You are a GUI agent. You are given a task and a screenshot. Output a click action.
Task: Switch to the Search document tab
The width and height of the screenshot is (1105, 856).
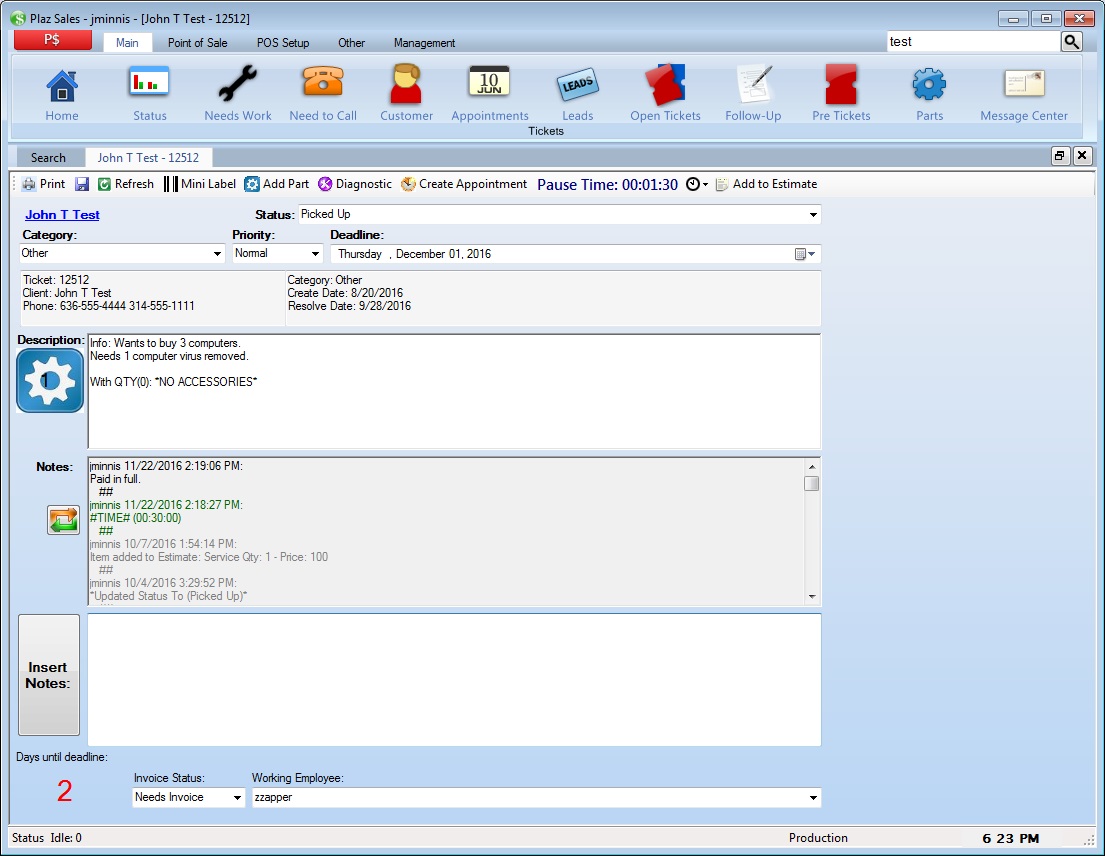[x=48, y=158]
